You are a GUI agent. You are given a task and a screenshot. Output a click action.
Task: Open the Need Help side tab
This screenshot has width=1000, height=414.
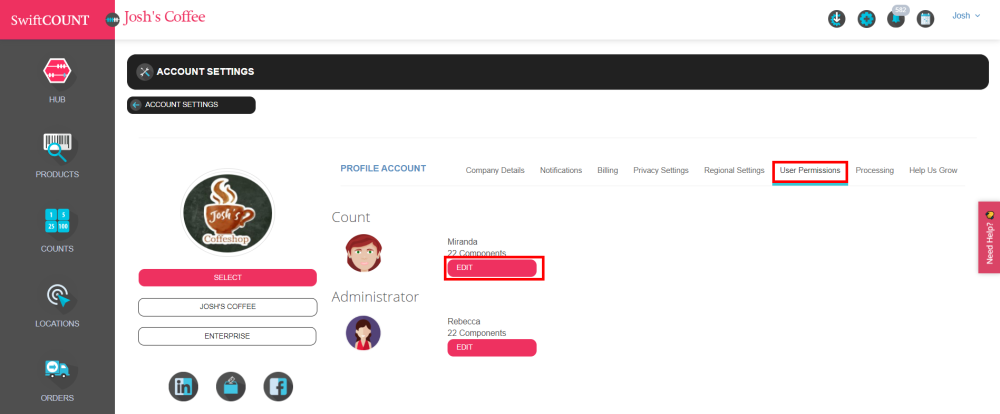click(989, 237)
